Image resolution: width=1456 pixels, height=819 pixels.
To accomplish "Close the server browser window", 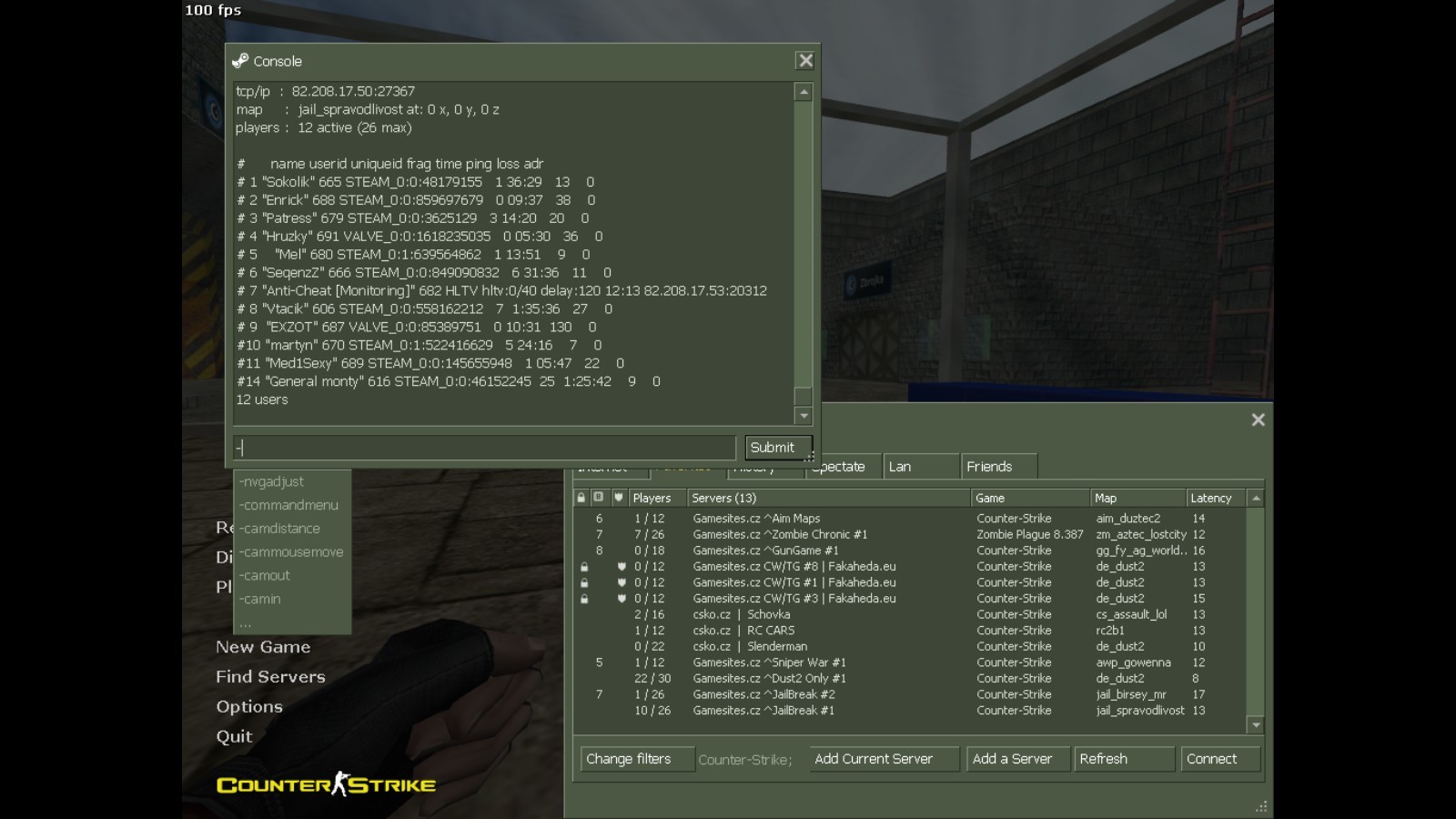I will pos(1258,420).
